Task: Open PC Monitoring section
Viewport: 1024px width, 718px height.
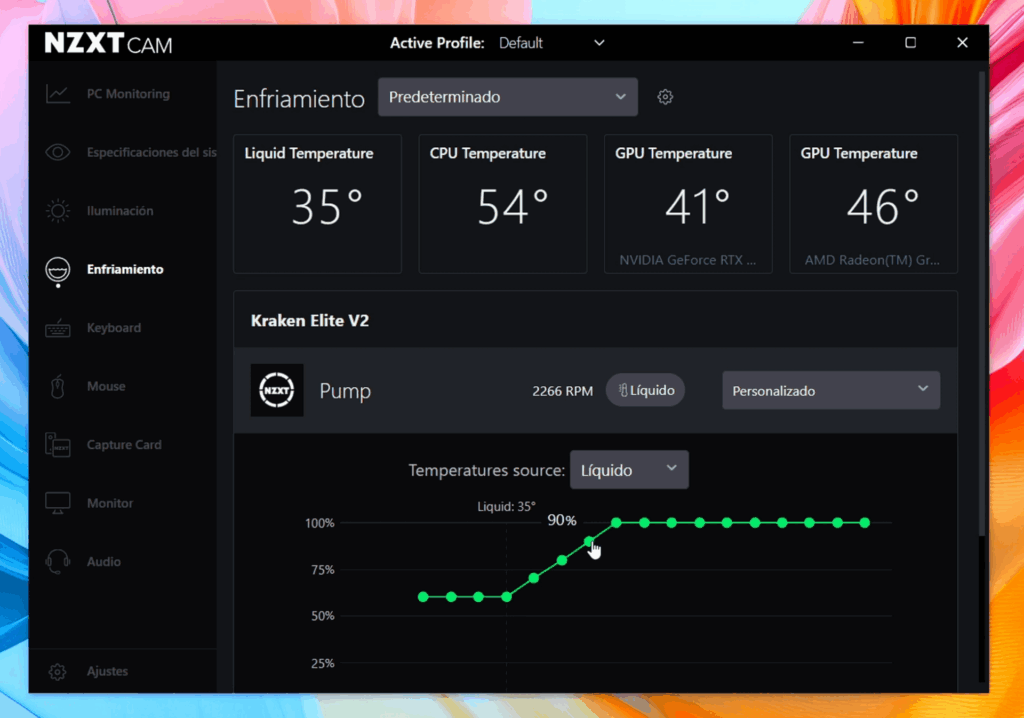Action: click(128, 94)
